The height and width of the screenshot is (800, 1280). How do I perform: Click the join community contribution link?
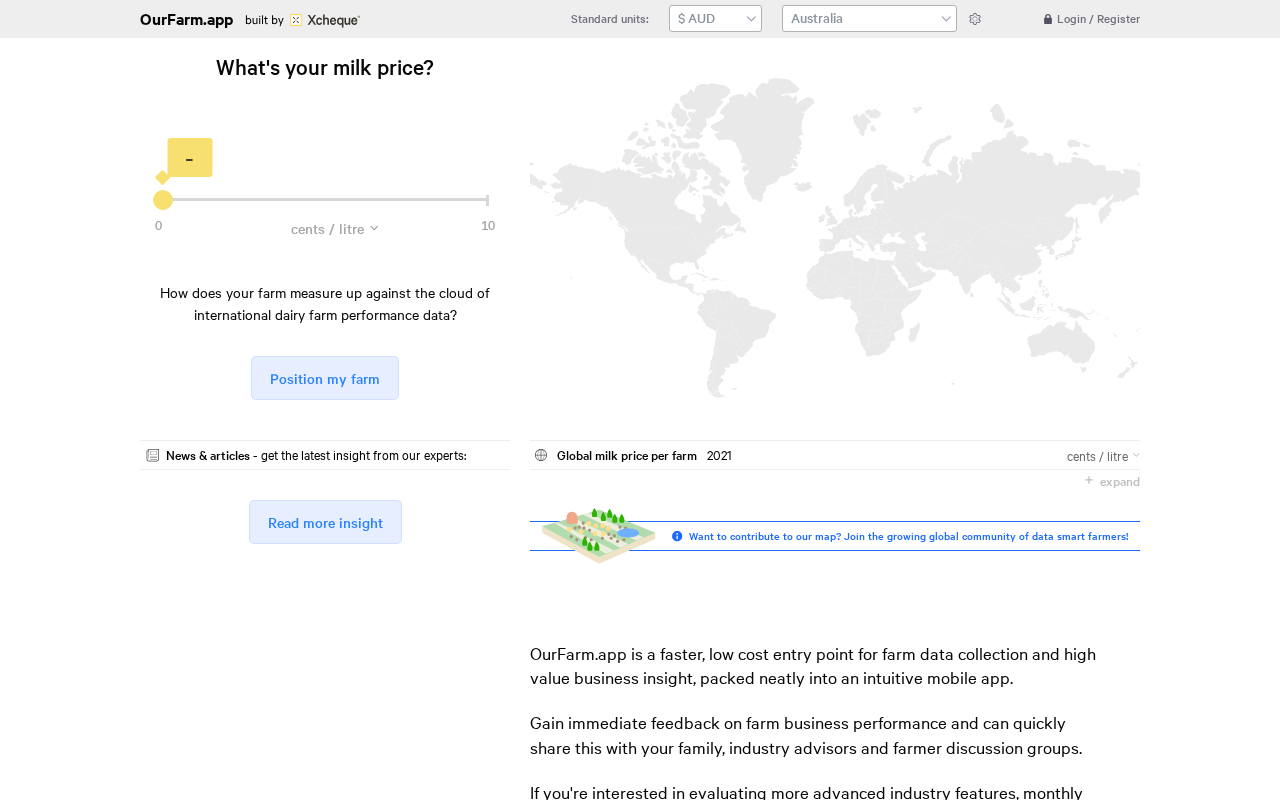pyautogui.click(x=908, y=536)
